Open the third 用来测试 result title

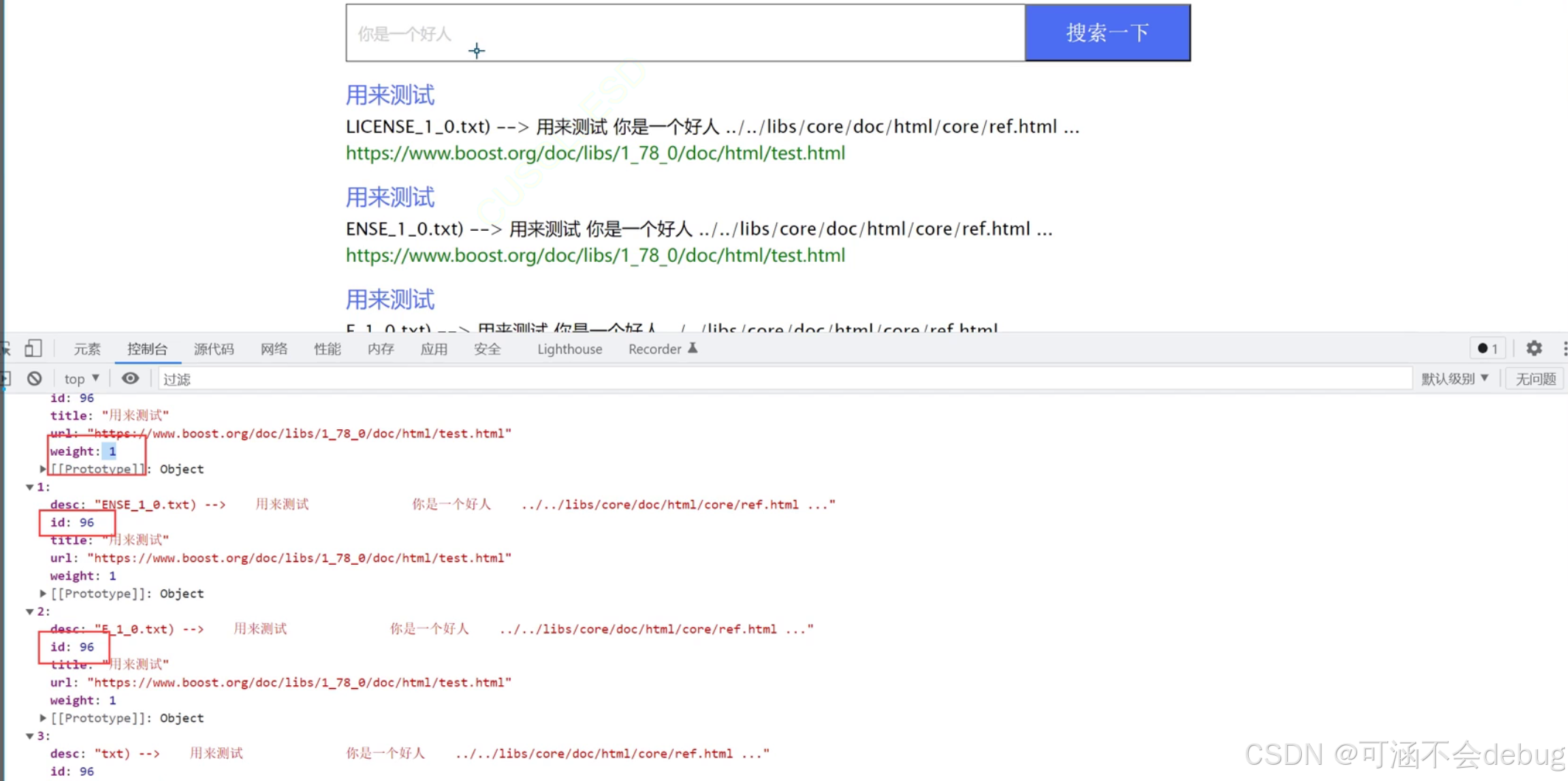click(x=390, y=299)
